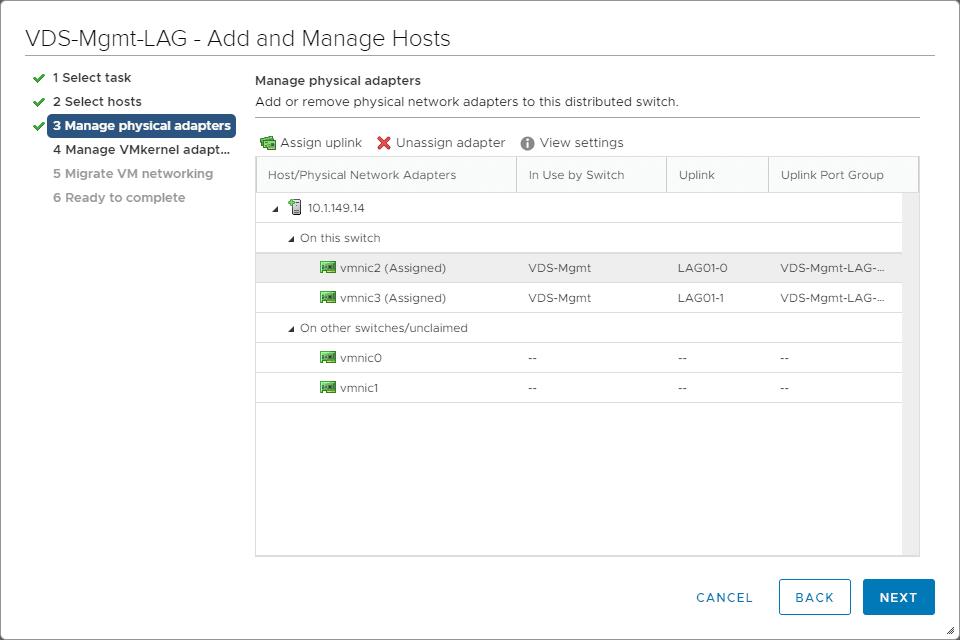Image resolution: width=960 pixels, height=640 pixels.
Task: Open step 4 Manage VMkernel adapters
Action: [141, 150]
